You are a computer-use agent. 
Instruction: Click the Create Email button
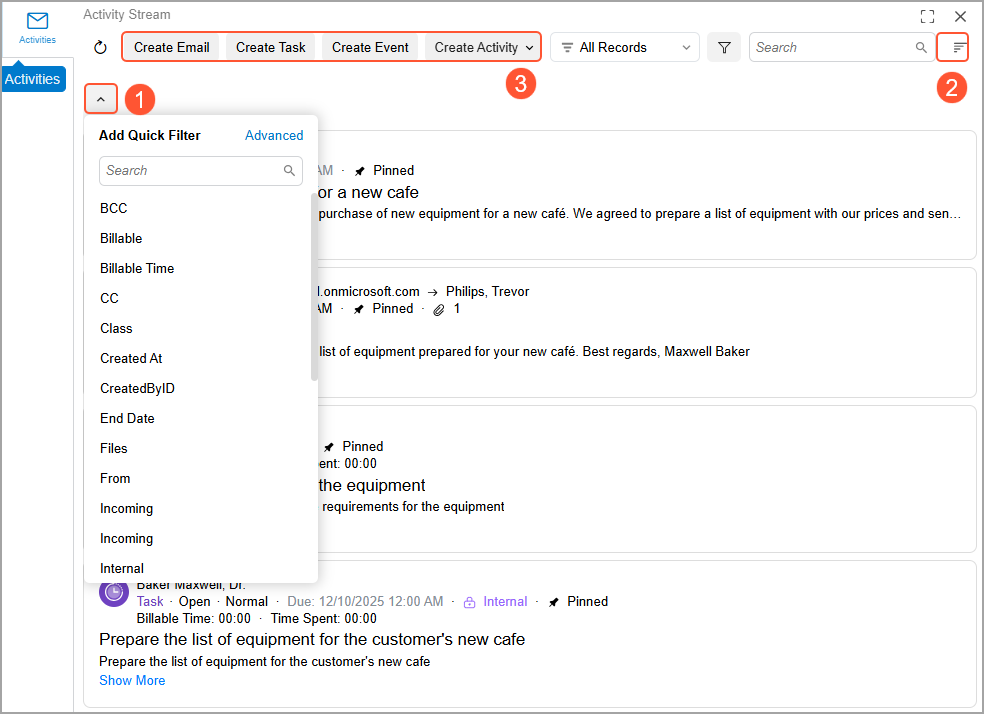tap(171, 48)
